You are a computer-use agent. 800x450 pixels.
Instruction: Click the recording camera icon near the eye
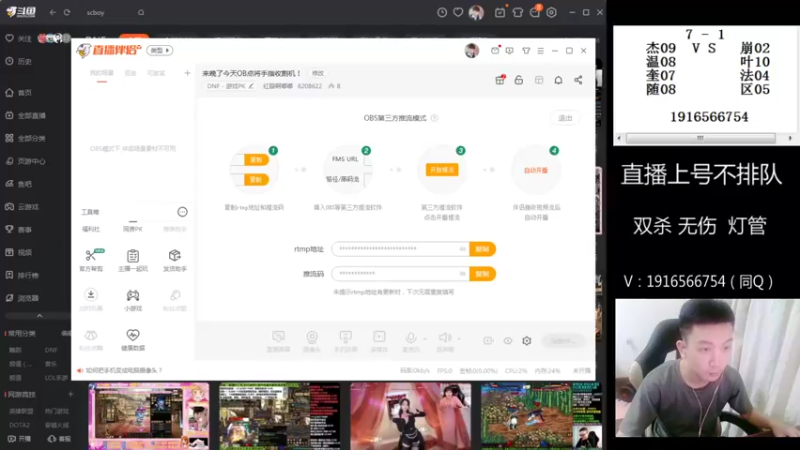pos(488,340)
